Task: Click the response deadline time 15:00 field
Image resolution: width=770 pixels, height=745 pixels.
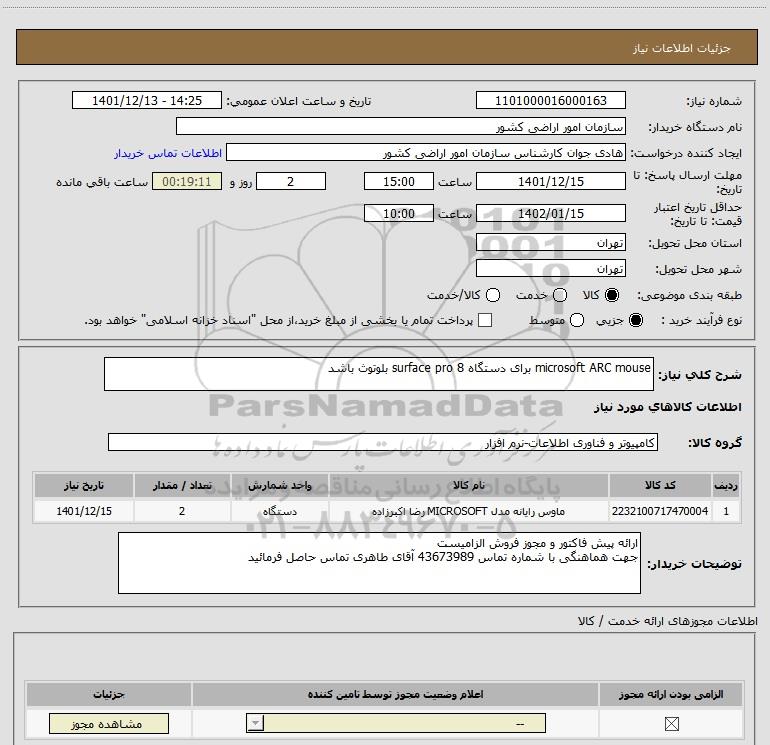Action: [399, 182]
